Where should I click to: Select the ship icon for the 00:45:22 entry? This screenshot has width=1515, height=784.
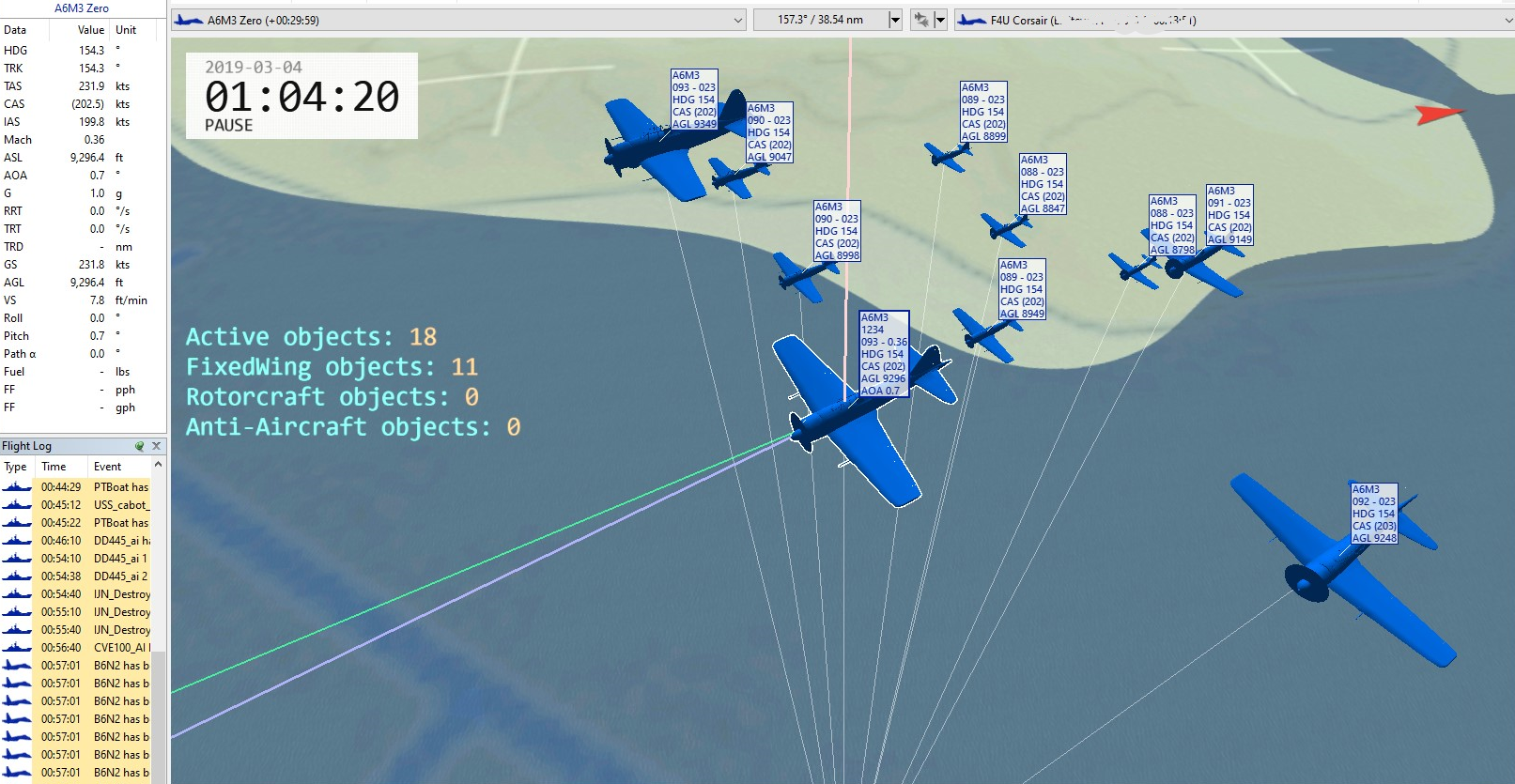16,522
